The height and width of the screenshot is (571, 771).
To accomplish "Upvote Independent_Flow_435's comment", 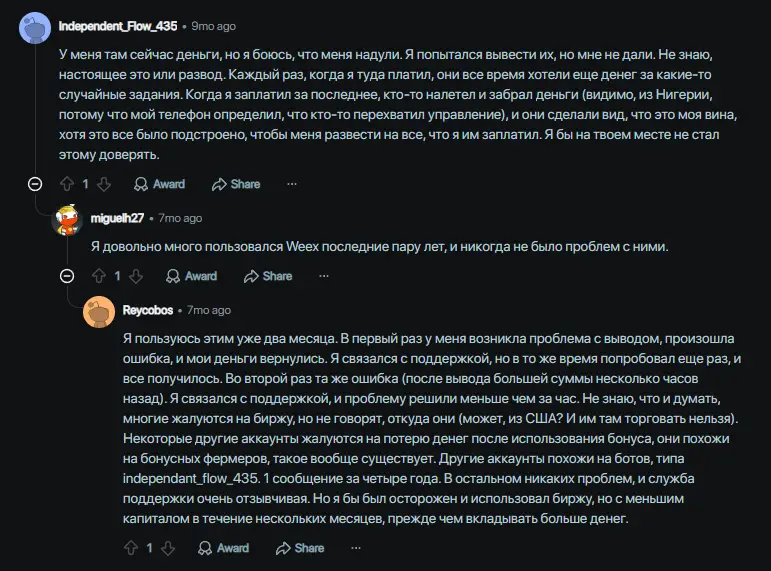I will pos(67,184).
